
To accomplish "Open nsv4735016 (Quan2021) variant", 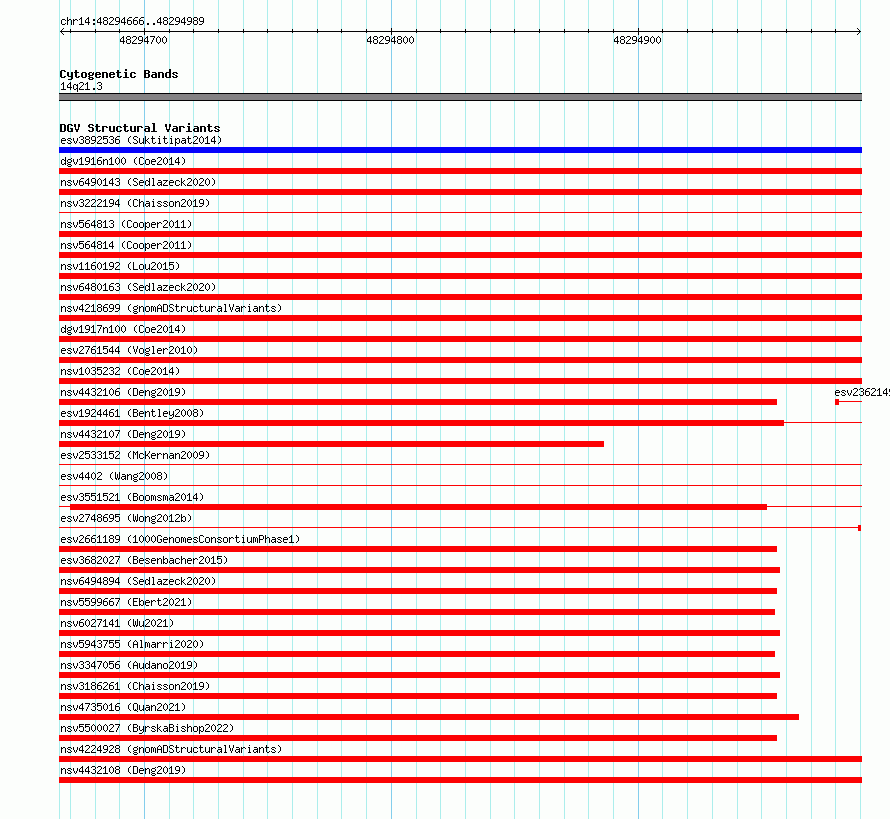I will 123,707.
